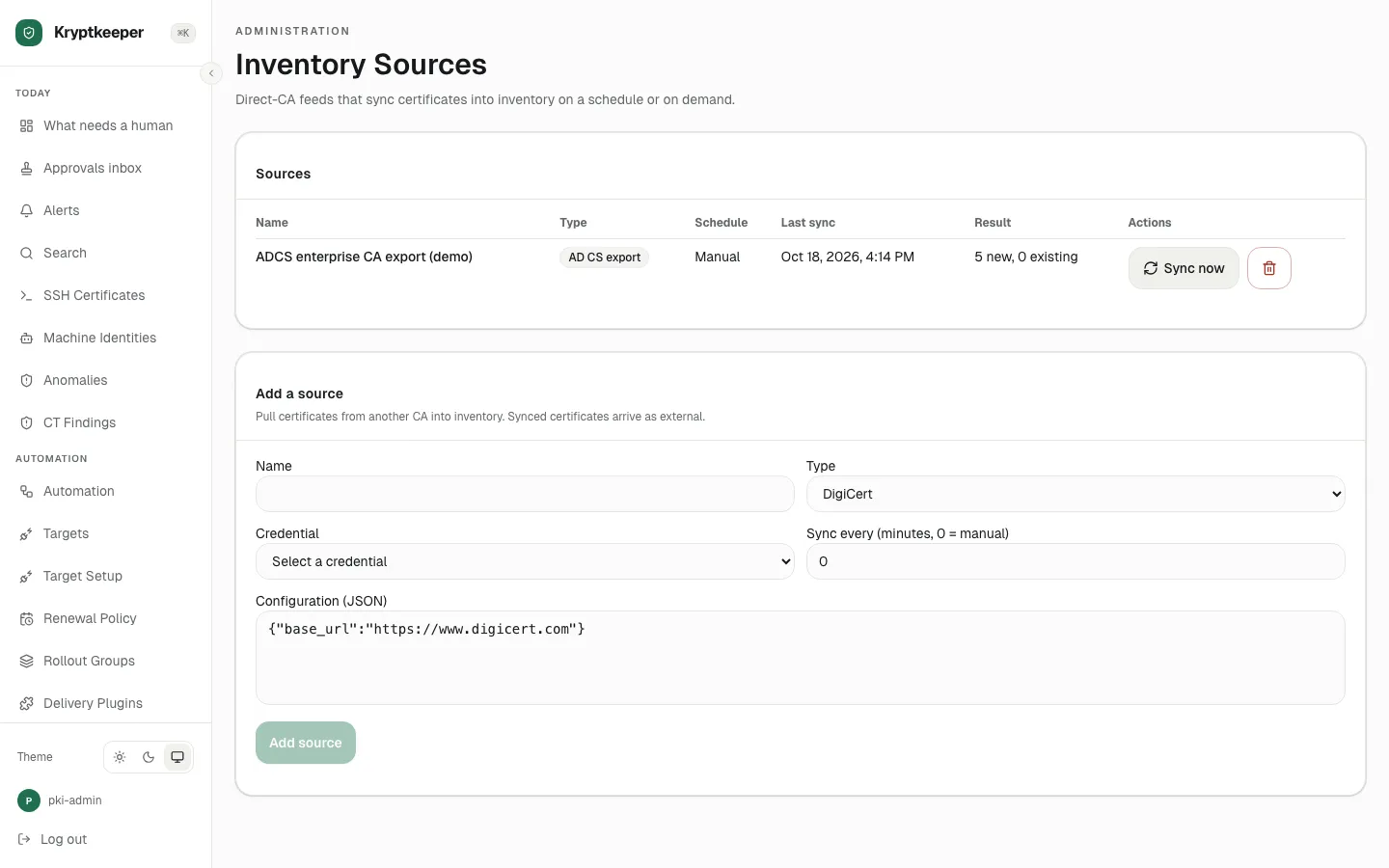This screenshot has height=868, width=1389.
Task: Click the AD CS export type badge
Action: point(605,258)
